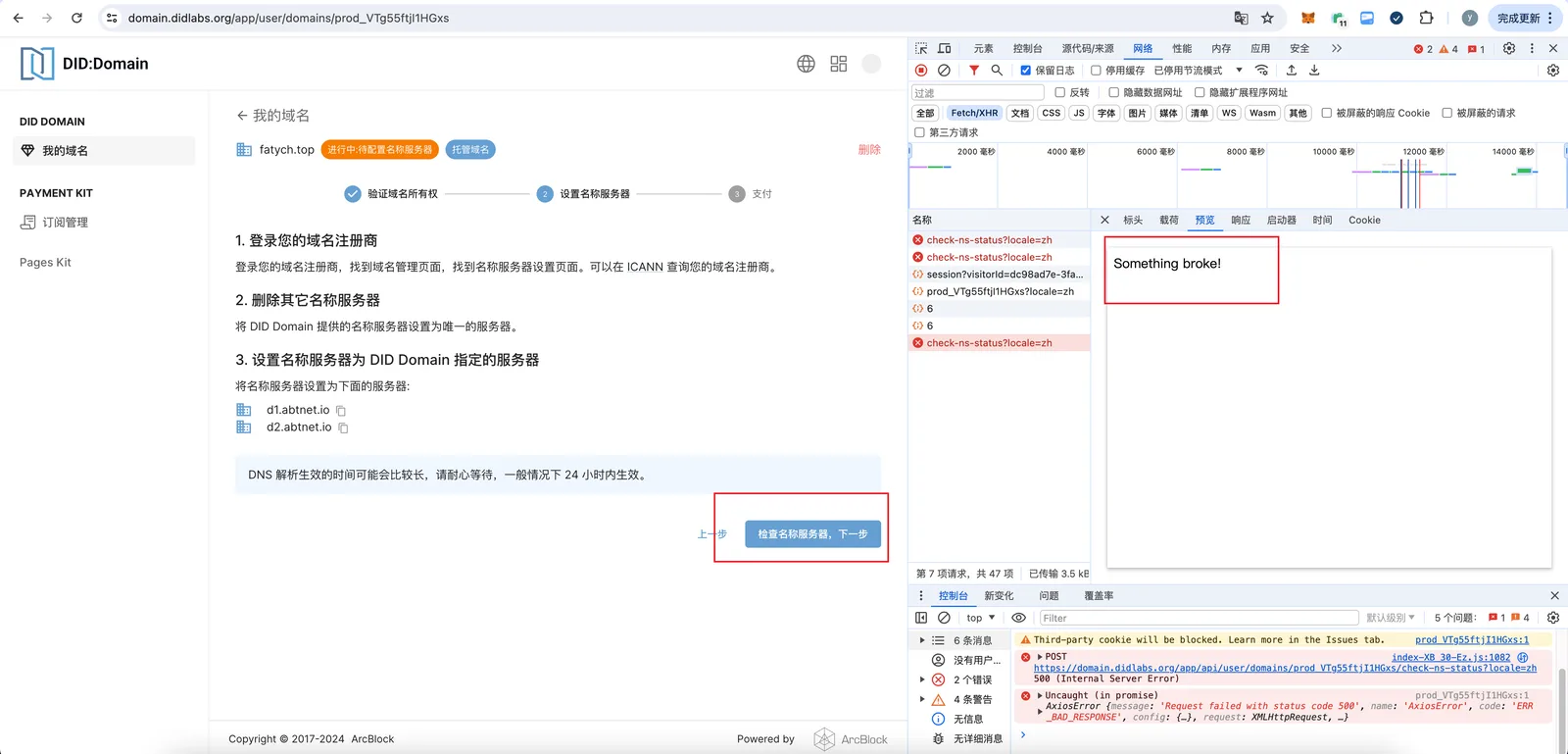Open the 响应 tab of request details
The image size is (1568, 754).
tap(1241, 221)
